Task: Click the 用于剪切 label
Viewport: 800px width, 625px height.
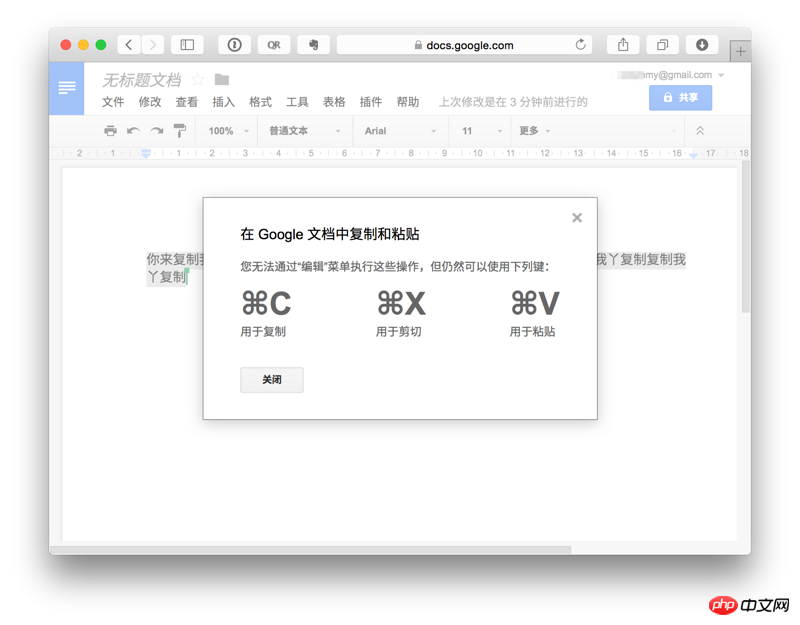Action: 398,332
